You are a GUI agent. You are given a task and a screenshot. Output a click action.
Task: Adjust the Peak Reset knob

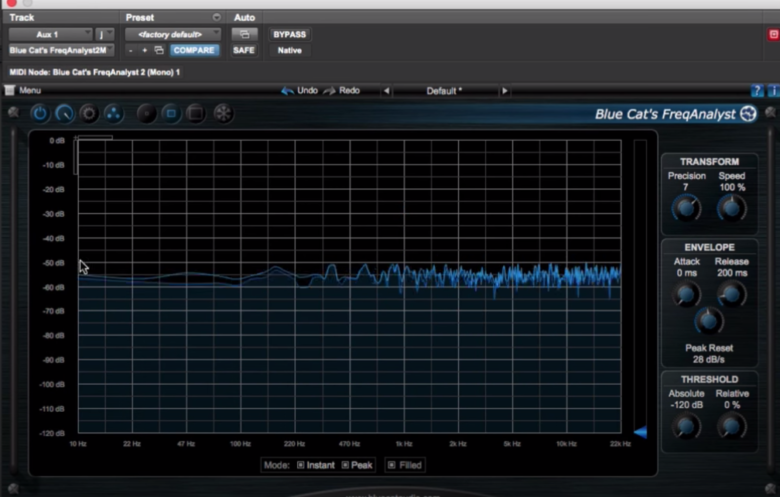pyautogui.click(x=709, y=321)
